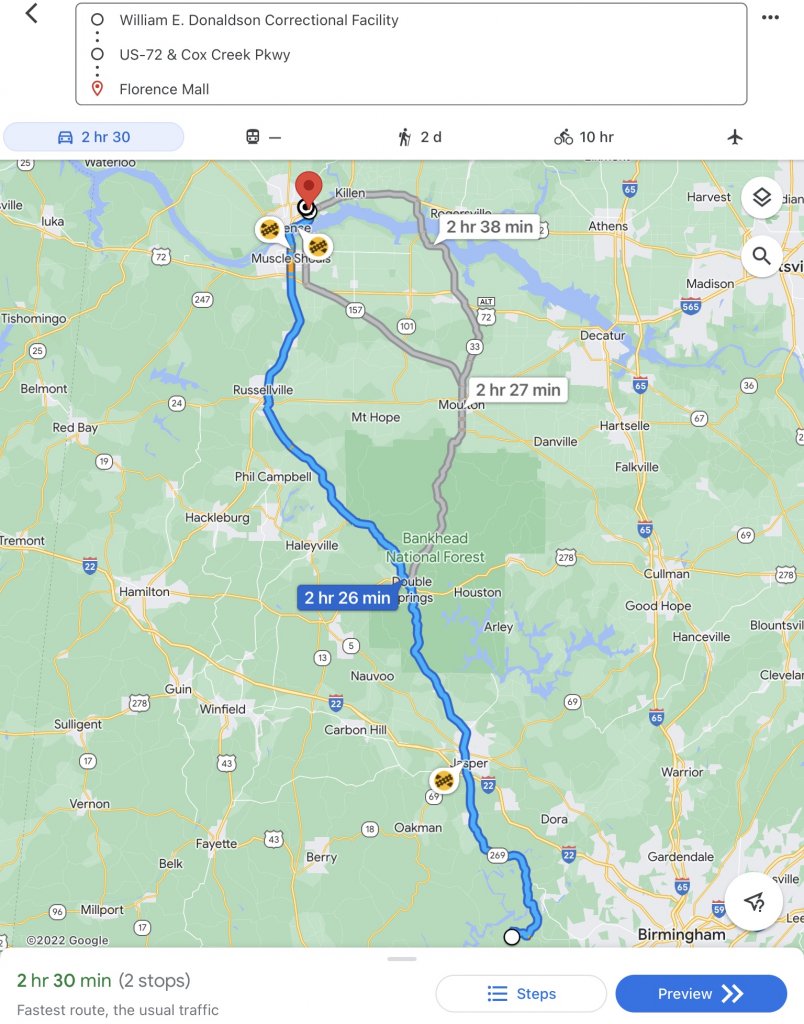804x1024 pixels.
Task: Choose the 2 hr 38 min alternate route
Action: click(489, 227)
